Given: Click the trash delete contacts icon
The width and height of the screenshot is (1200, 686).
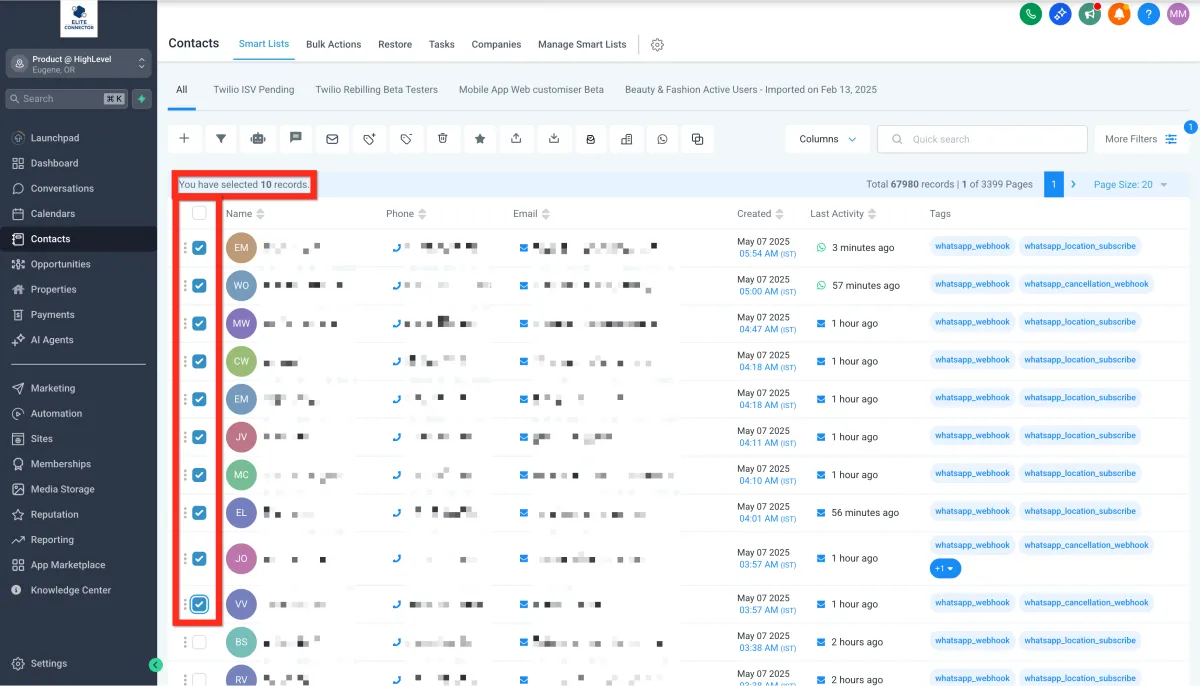Looking at the screenshot, I should (x=443, y=139).
